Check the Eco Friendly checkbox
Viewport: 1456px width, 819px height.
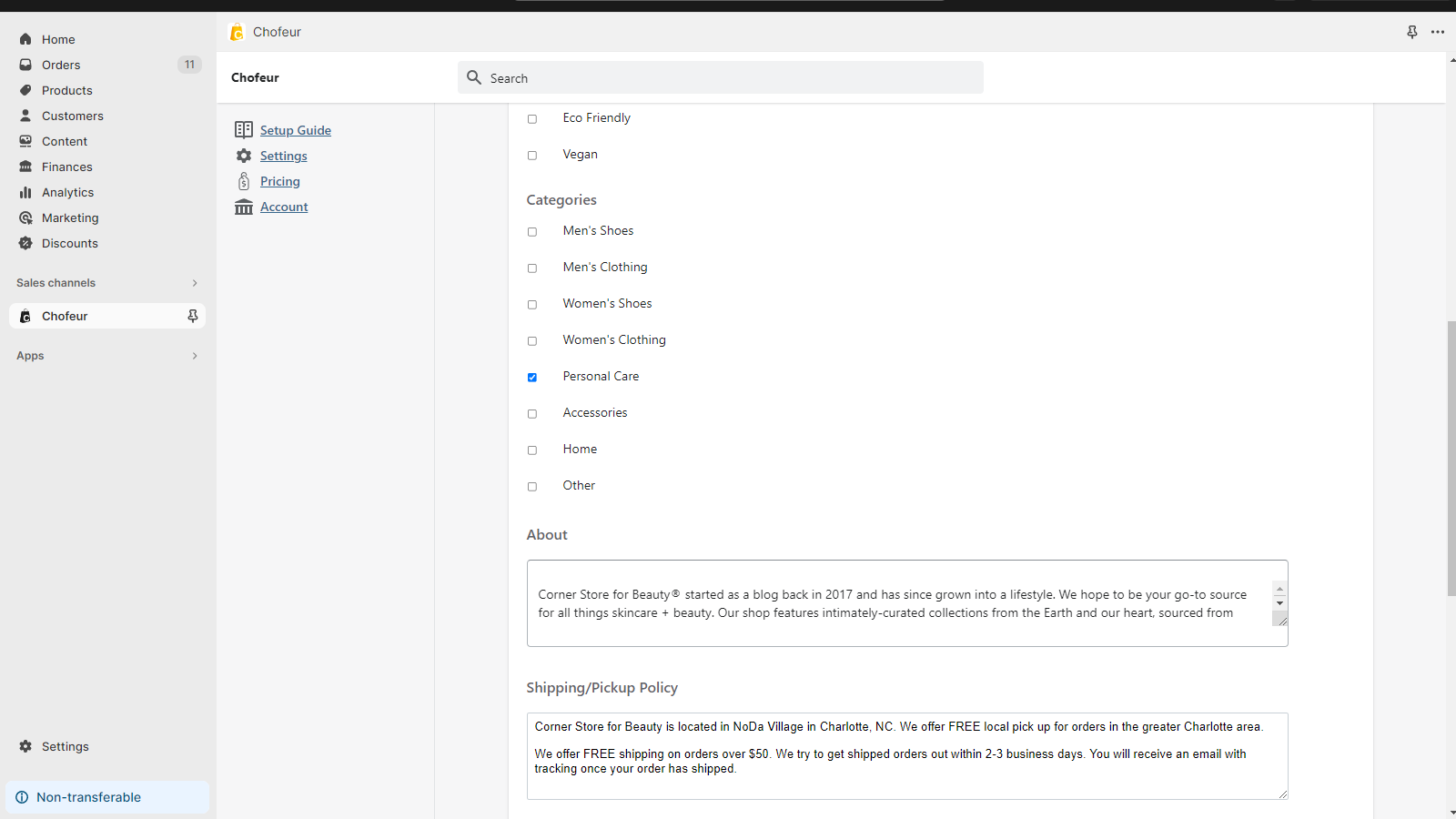tap(532, 119)
